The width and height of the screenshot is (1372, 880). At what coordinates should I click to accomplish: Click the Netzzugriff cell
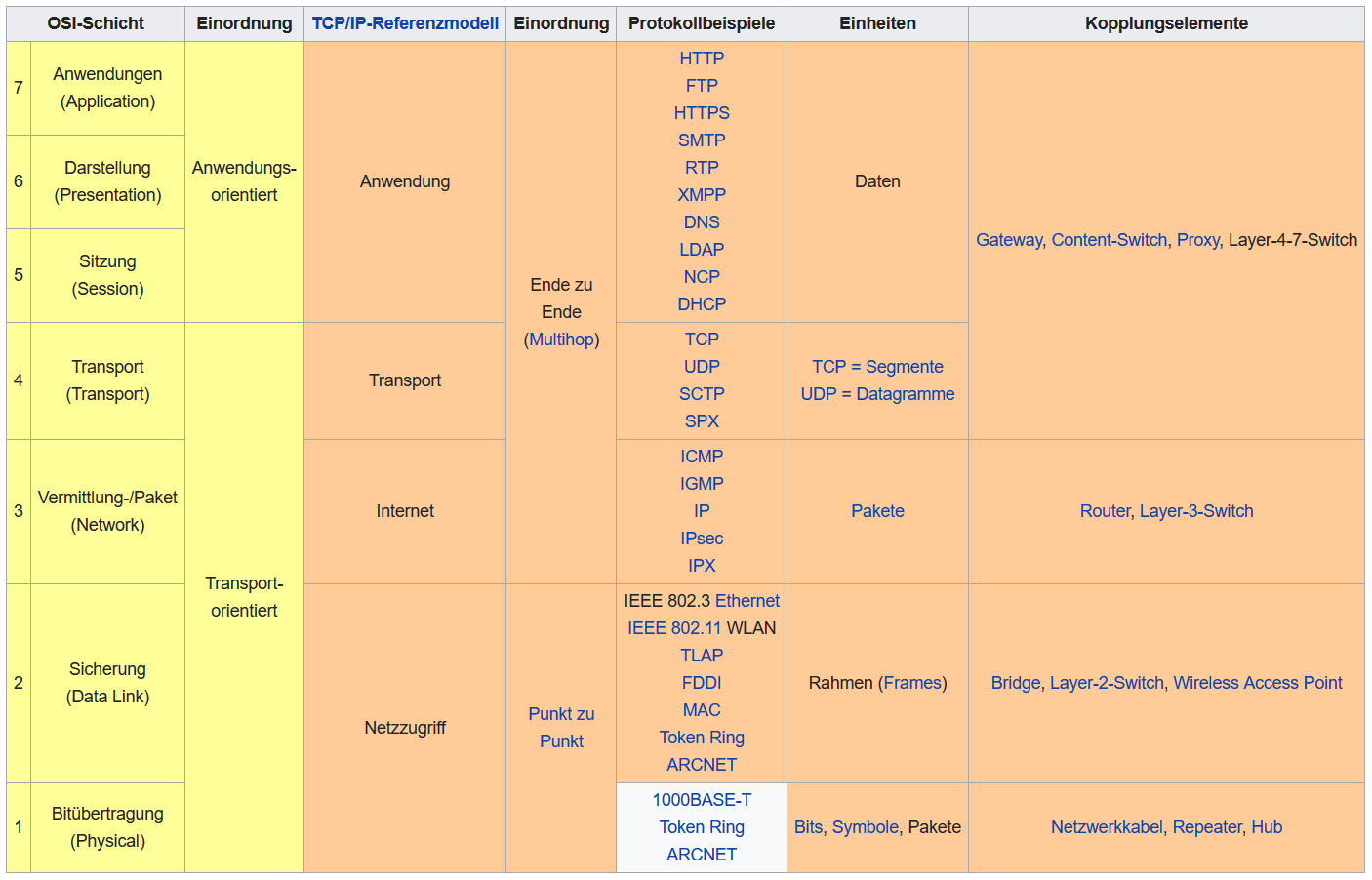[405, 728]
